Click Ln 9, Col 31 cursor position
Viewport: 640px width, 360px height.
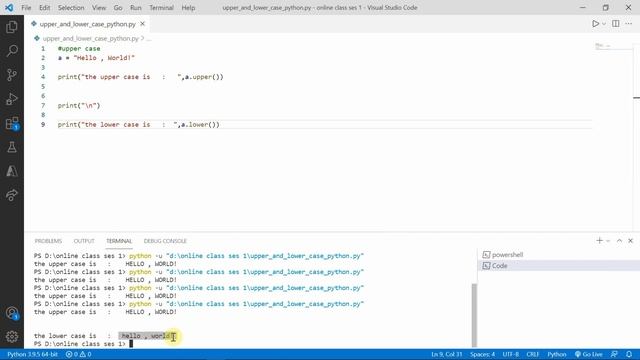pyautogui.click(x=447, y=354)
